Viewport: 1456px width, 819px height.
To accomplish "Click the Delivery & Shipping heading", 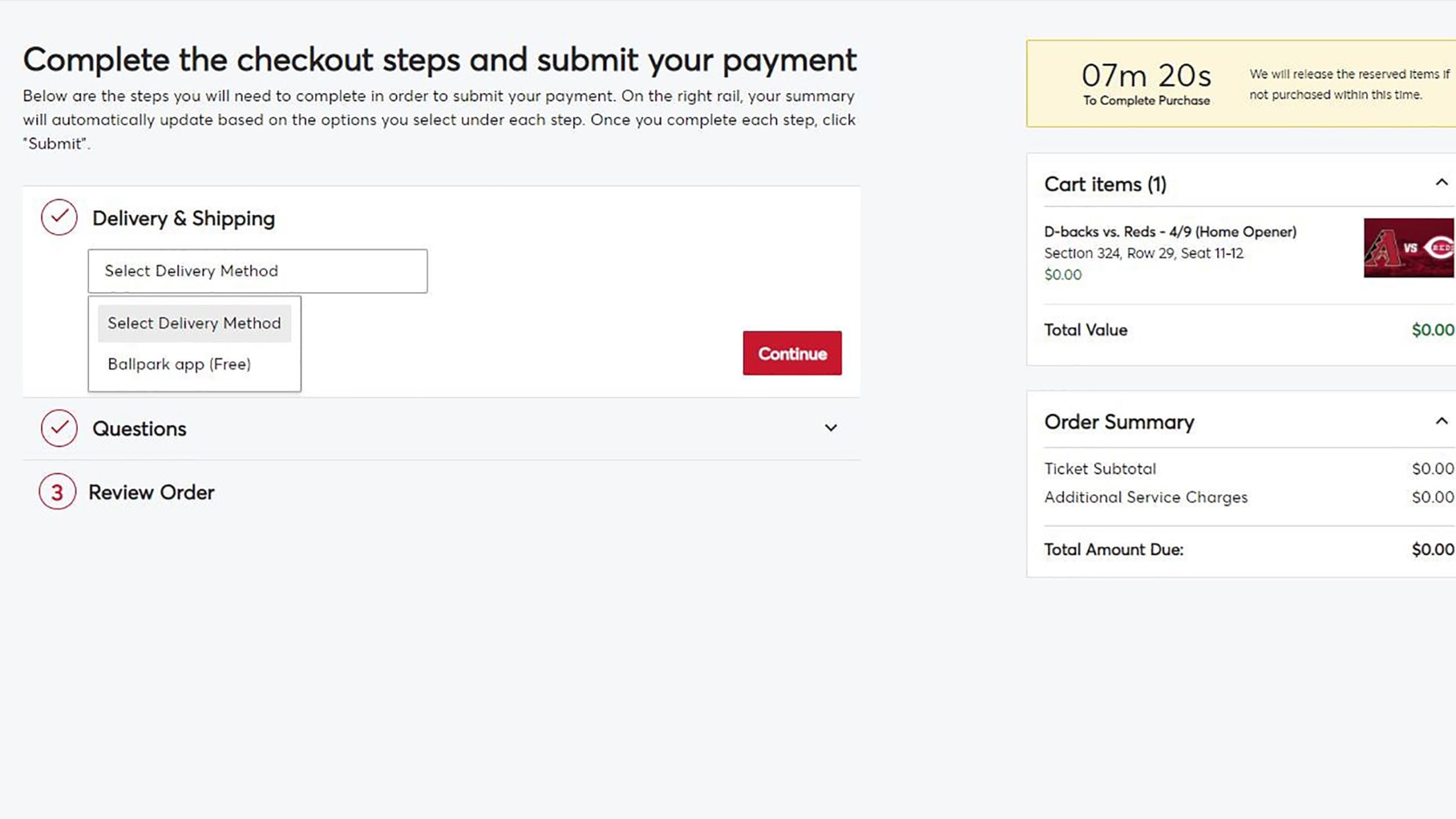I will (183, 218).
